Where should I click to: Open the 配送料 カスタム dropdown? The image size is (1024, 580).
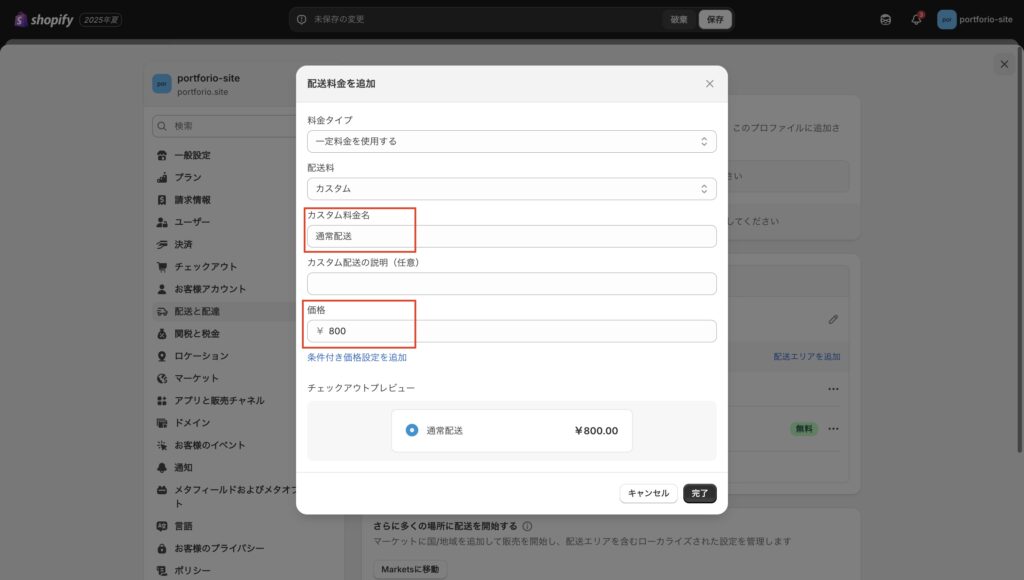pyautogui.click(x=511, y=188)
